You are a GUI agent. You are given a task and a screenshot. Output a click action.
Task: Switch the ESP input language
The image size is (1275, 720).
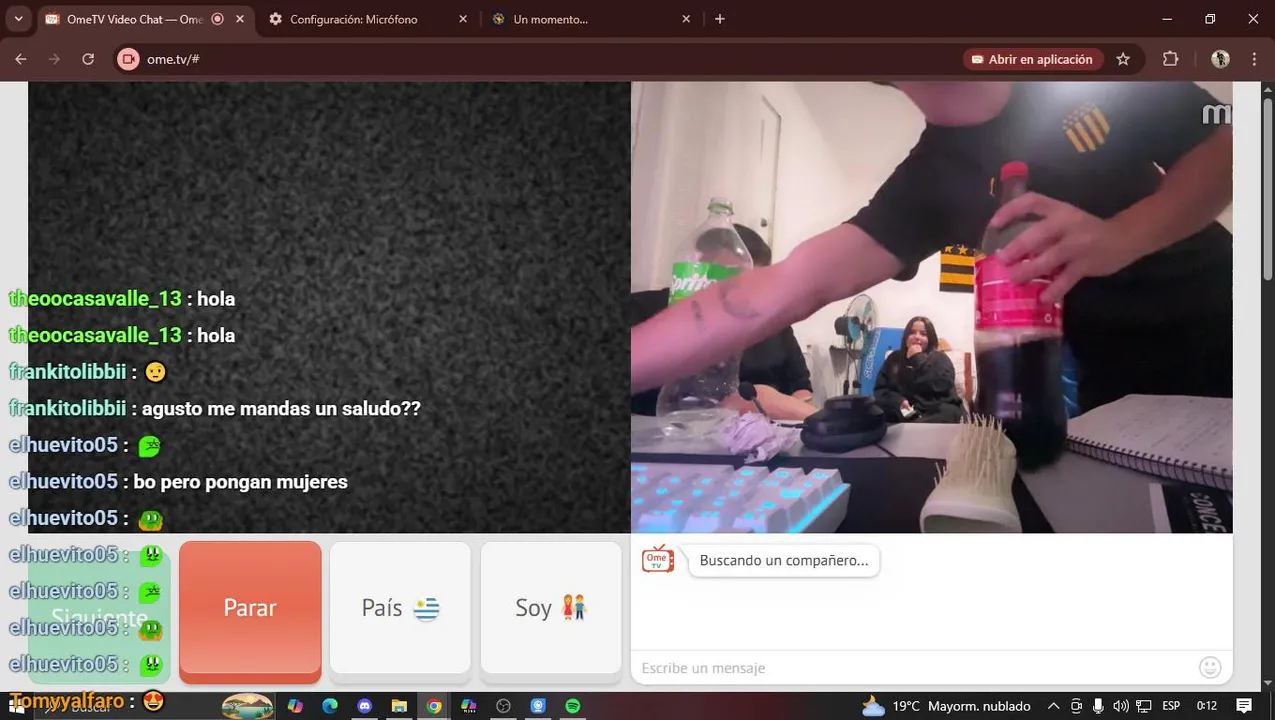tap(1171, 706)
